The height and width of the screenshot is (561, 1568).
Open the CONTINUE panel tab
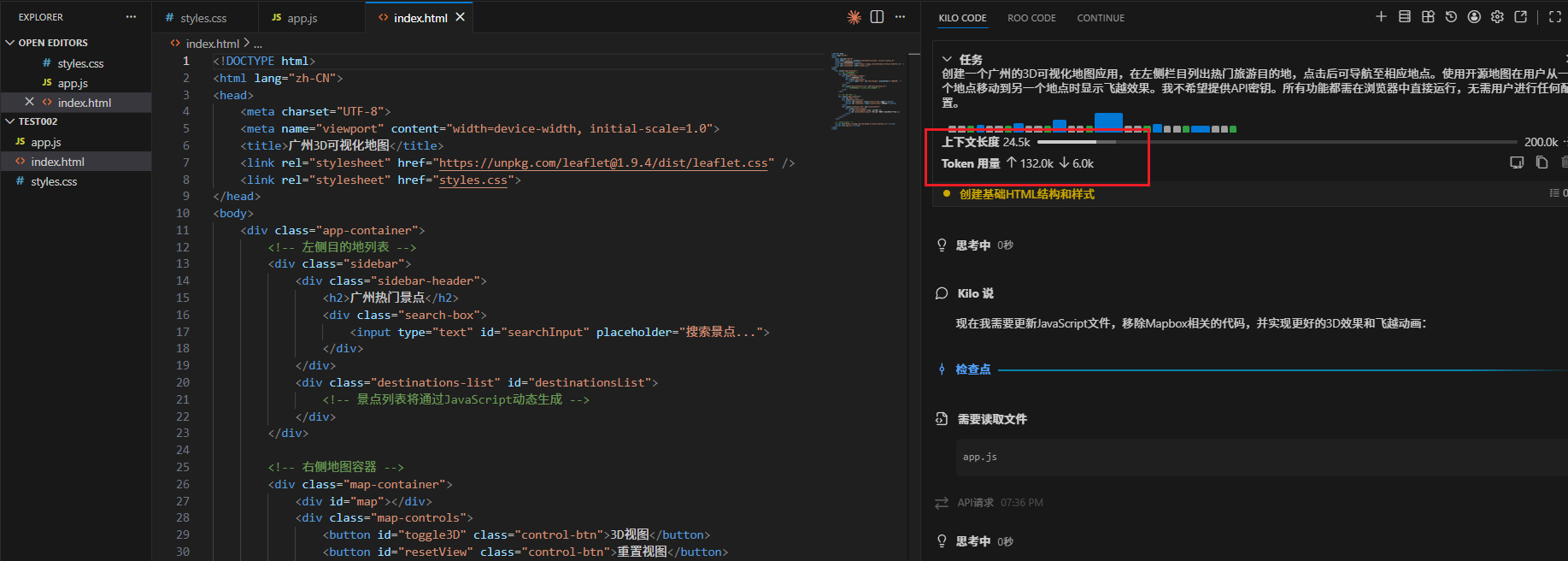click(x=1101, y=18)
